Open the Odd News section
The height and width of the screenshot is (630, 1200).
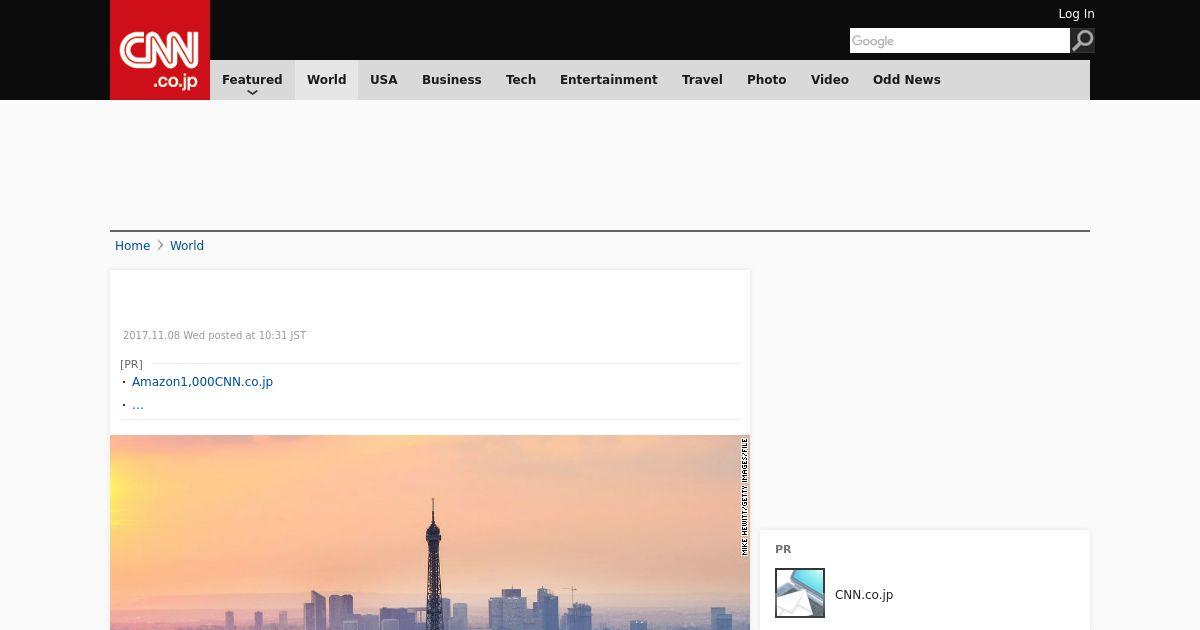coord(907,80)
